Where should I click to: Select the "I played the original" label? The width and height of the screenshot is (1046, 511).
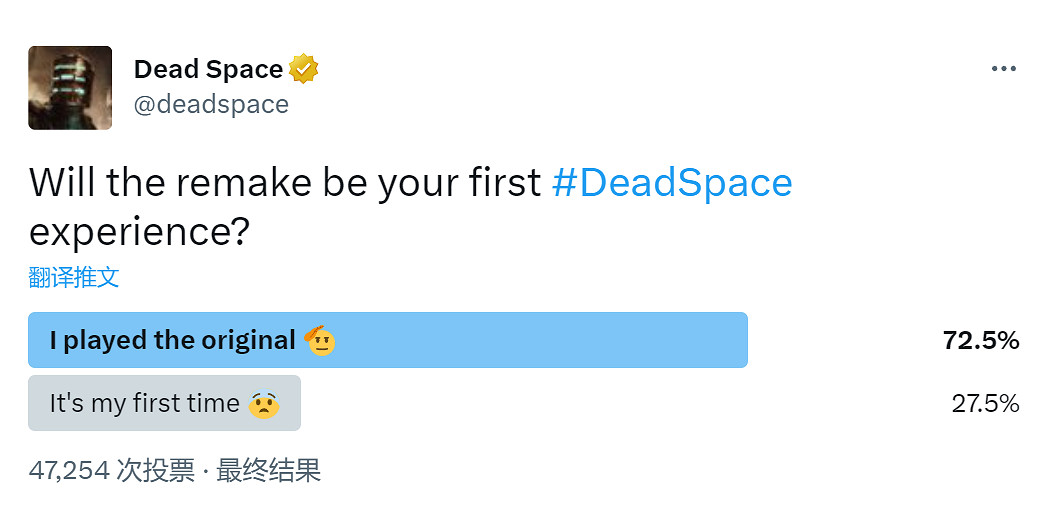coord(172,340)
